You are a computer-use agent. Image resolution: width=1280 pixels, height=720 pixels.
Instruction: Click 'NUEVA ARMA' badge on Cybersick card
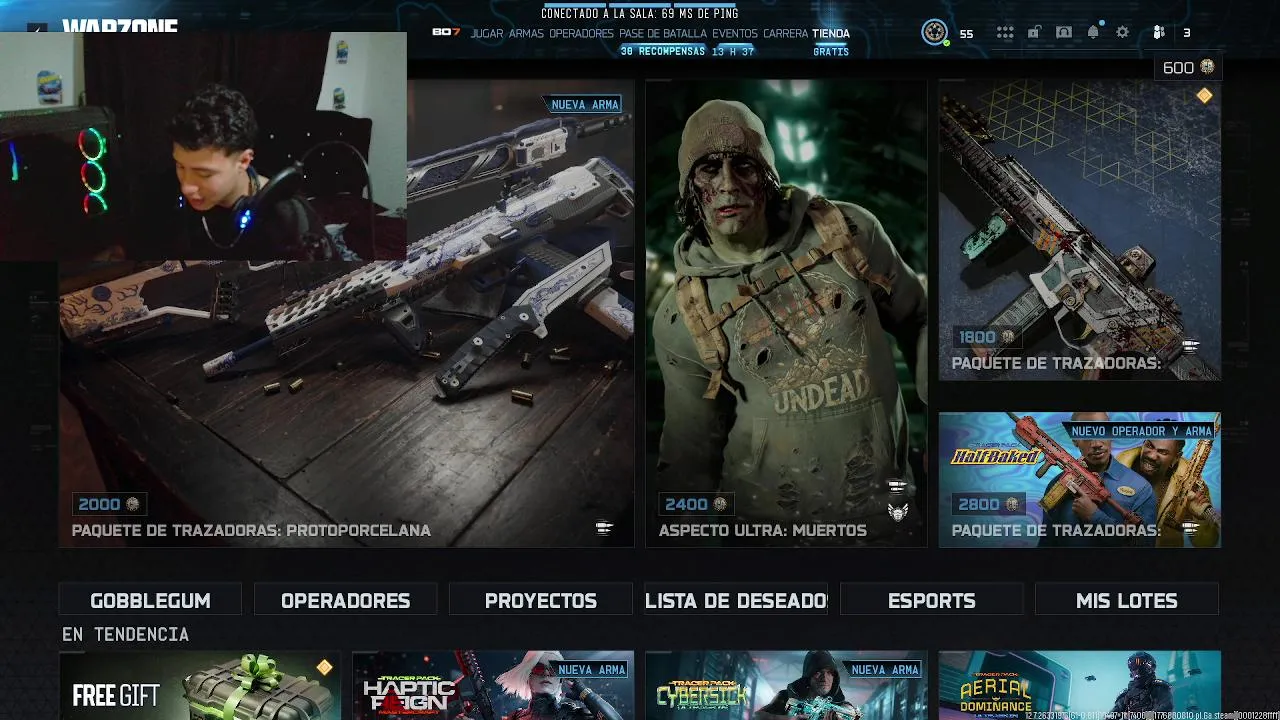(885, 669)
